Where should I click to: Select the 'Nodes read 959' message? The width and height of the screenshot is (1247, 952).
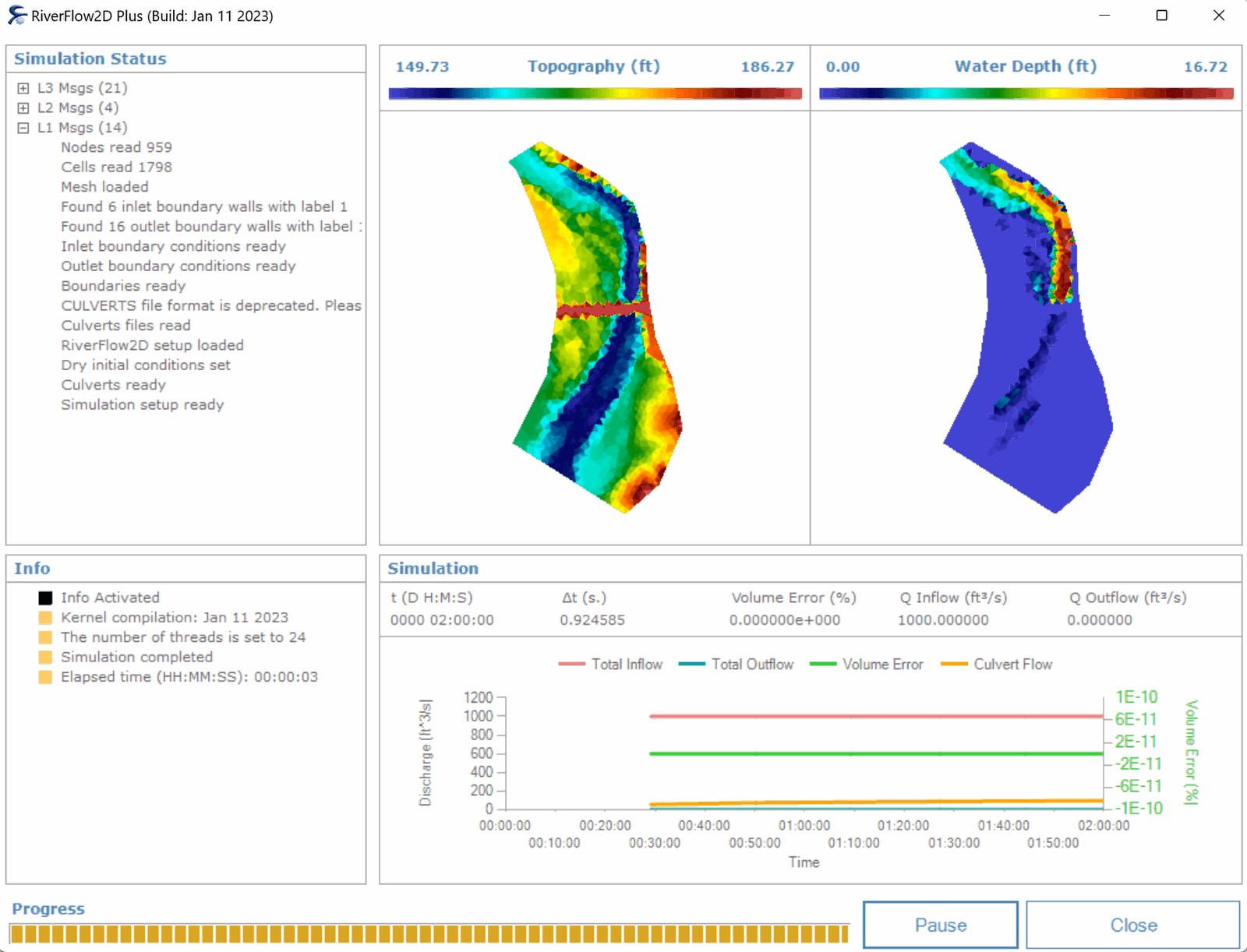click(x=116, y=147)
